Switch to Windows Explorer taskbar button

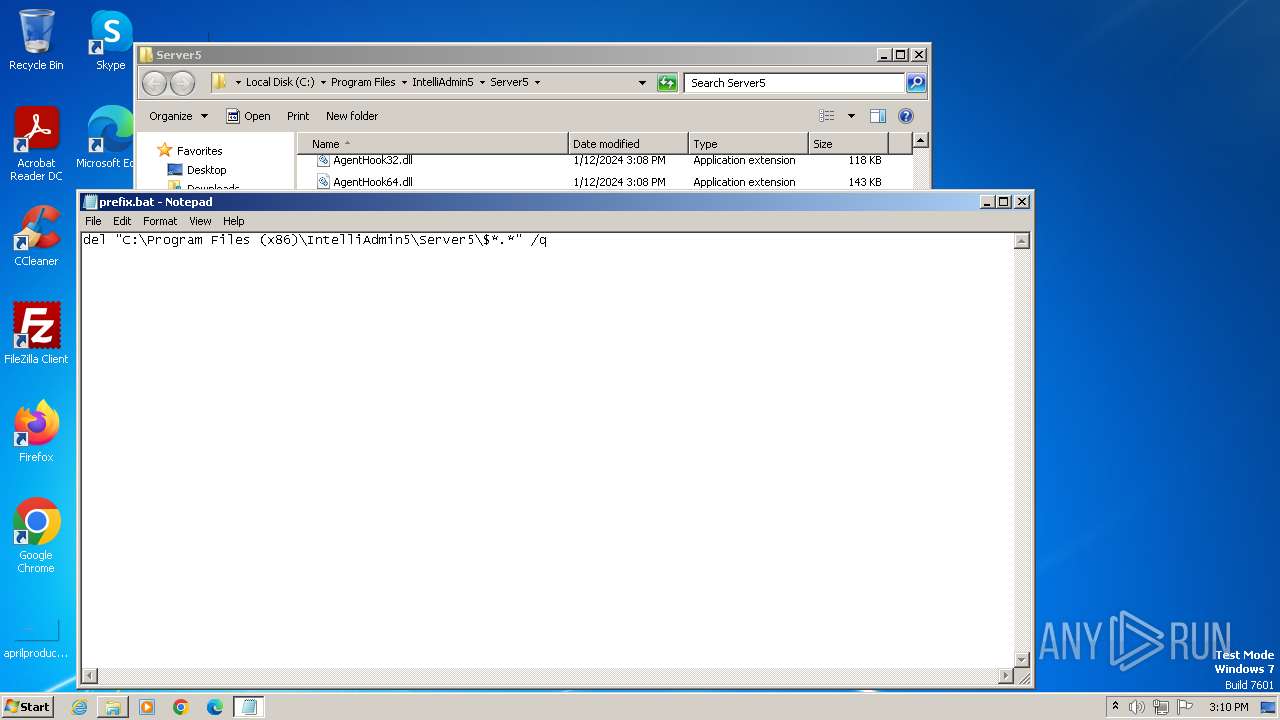[x=113, y=707]
